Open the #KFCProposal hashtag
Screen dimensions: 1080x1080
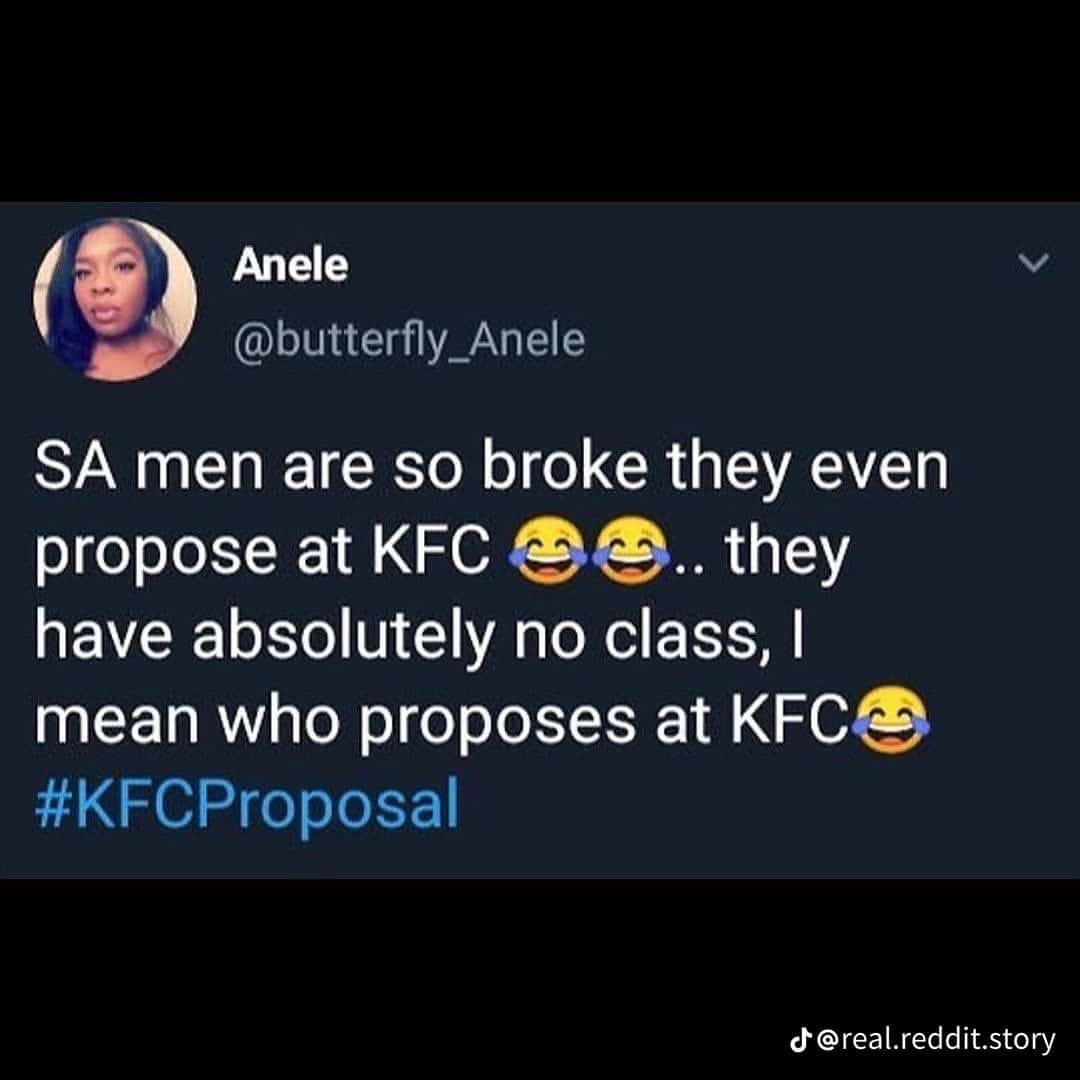(x=247, y=803)
